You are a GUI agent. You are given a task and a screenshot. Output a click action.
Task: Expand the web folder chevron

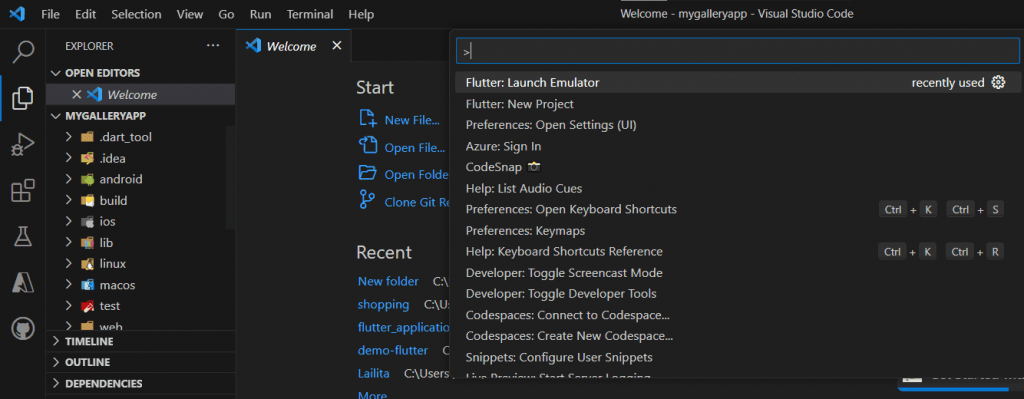click(69, 326)
